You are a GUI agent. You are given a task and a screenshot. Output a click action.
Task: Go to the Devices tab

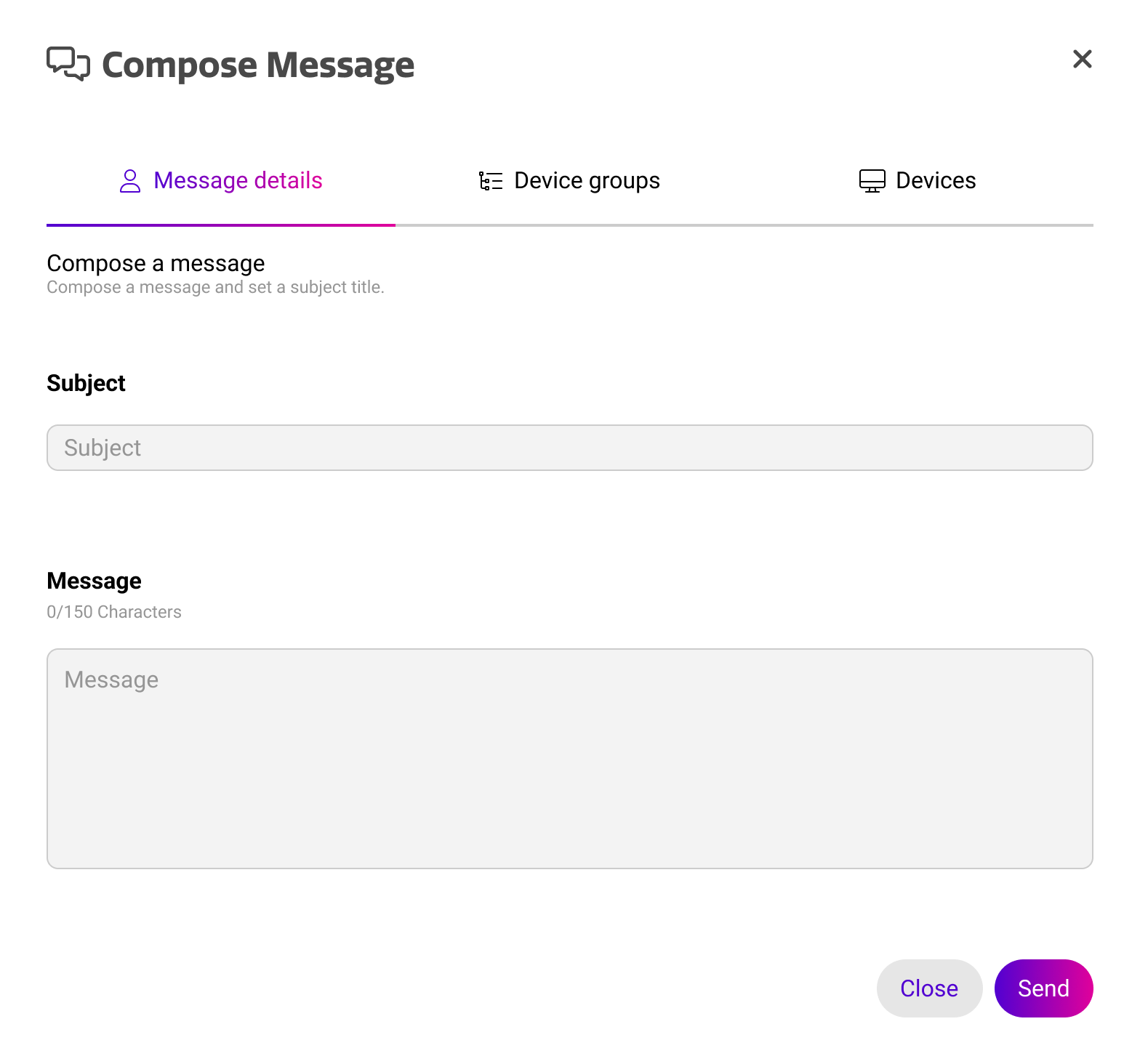click(x=936, y=181)
